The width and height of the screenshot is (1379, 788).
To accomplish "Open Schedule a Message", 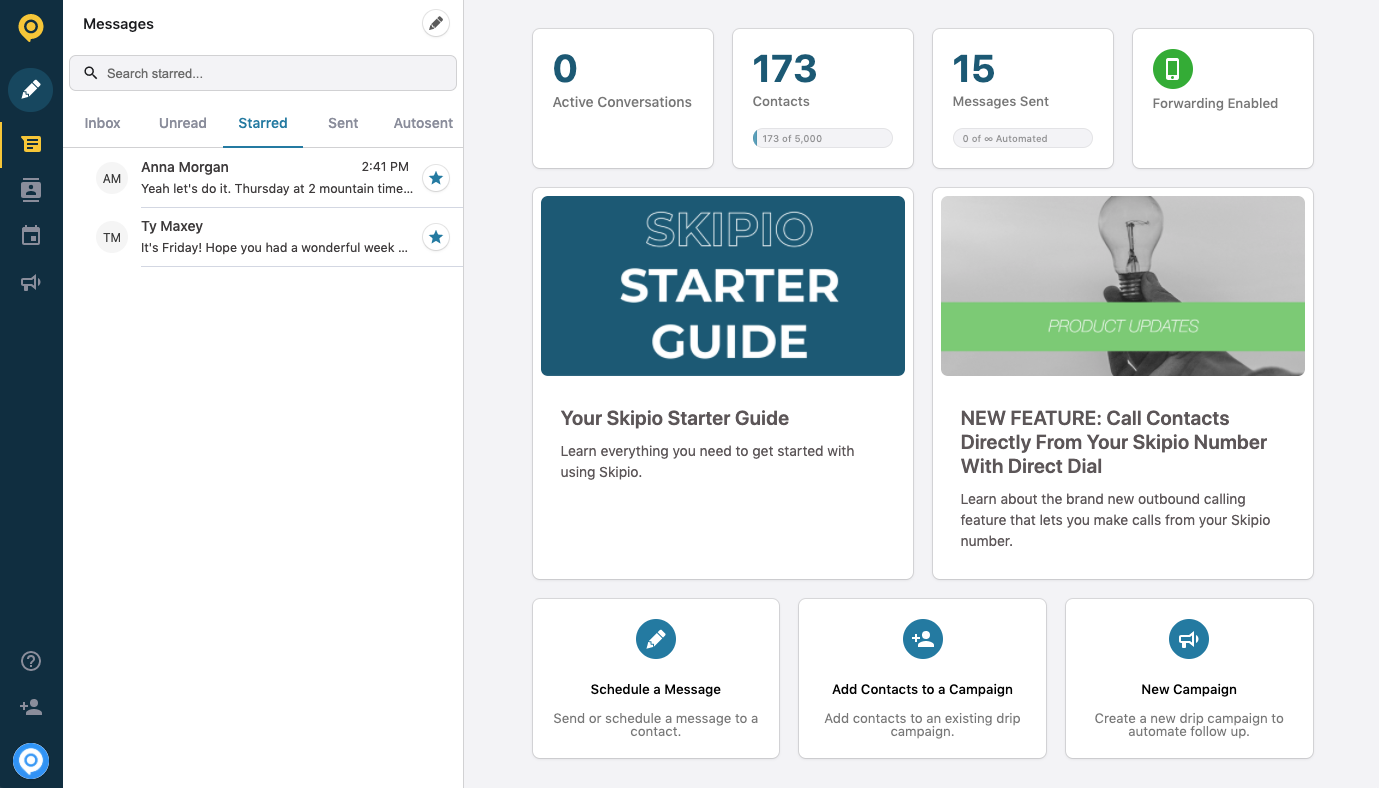I will (x=655, y=678).
